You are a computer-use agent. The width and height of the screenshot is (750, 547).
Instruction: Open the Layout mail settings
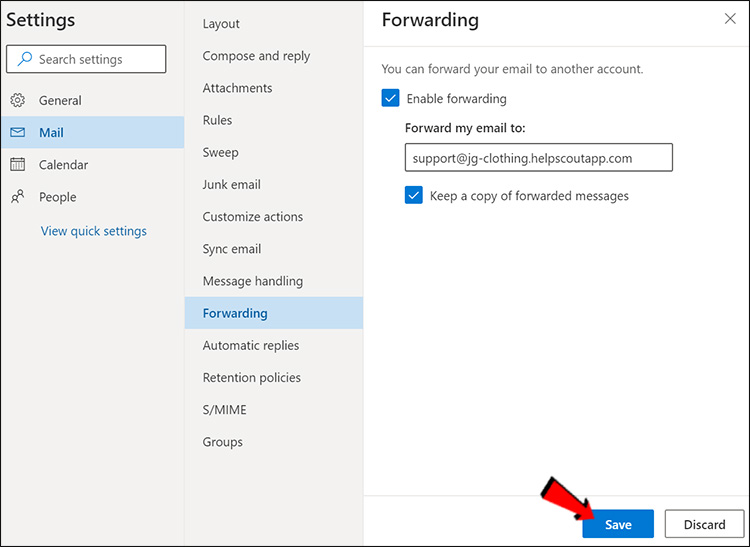pos(221,24)
